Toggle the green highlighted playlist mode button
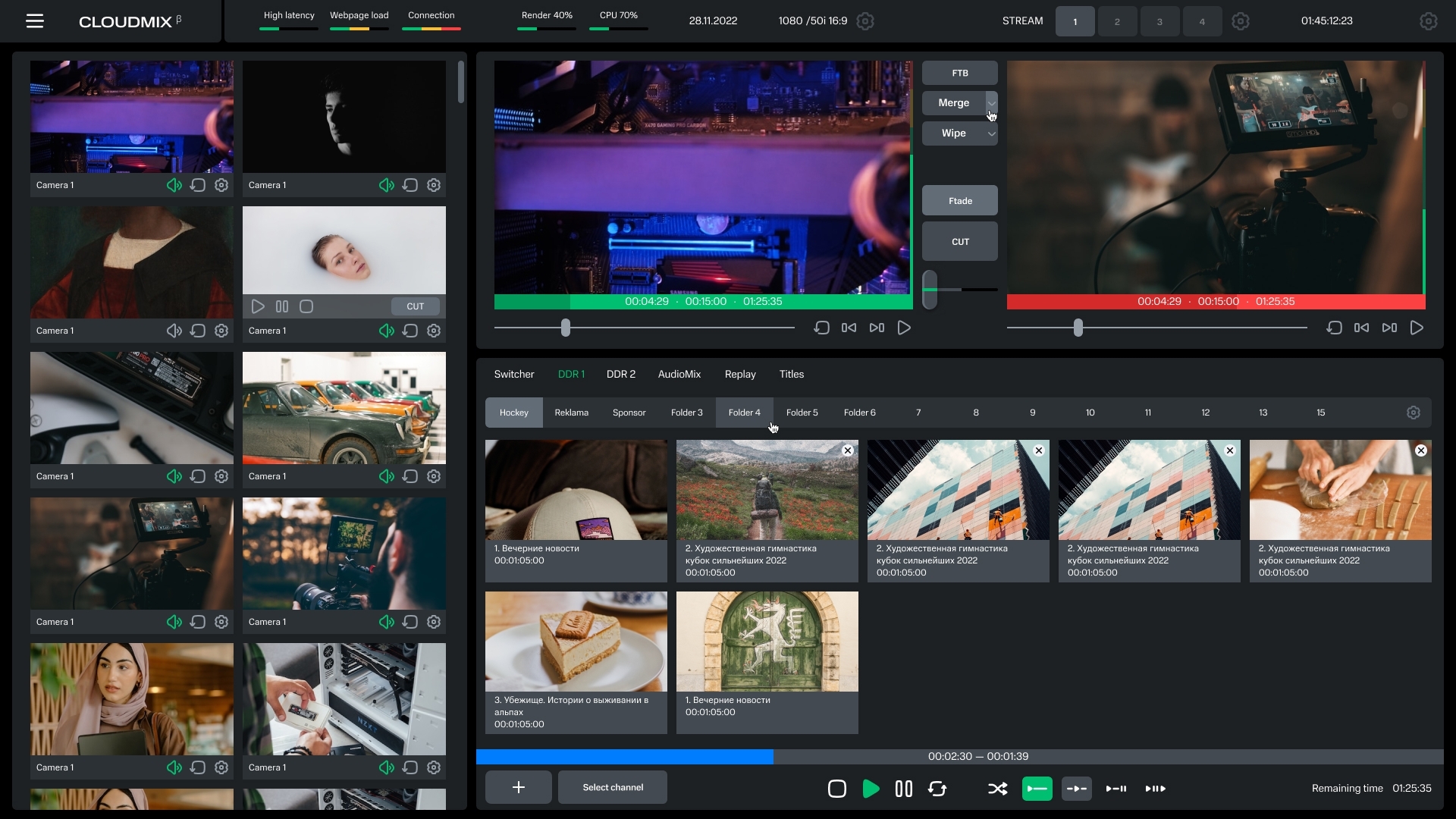Viewport: 1456px width, 819px height. [1037, 789]
